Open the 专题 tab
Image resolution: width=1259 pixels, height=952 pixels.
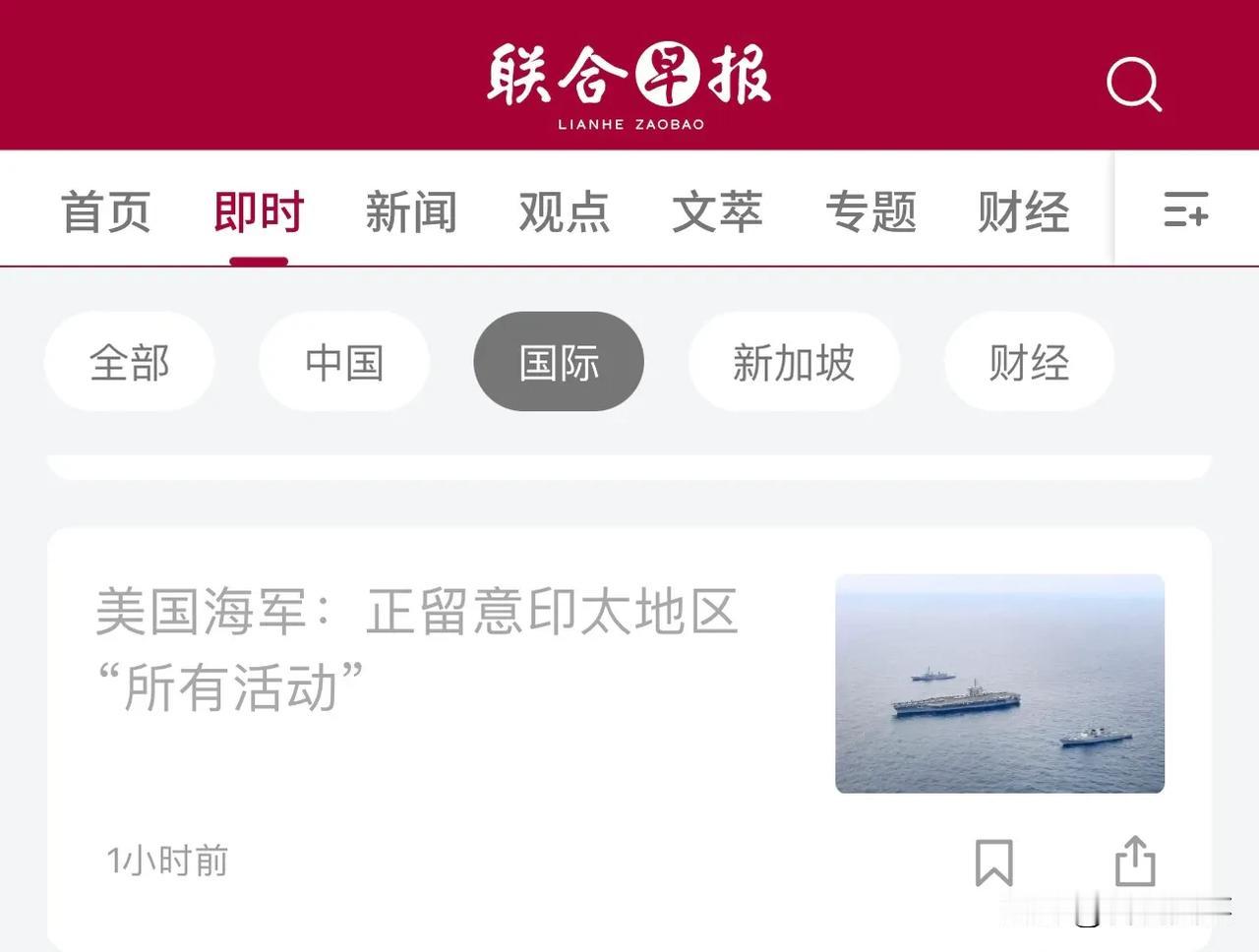[870, 211]
